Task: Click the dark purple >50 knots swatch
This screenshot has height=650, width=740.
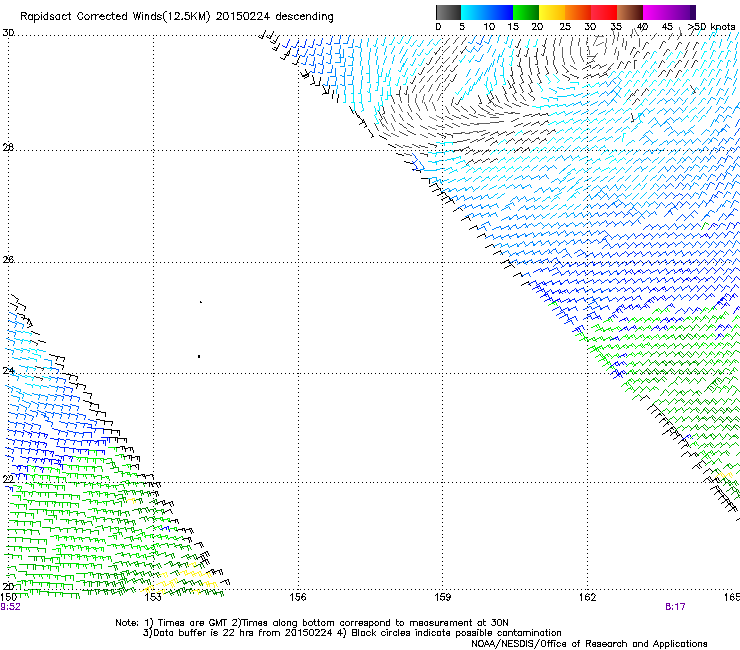Action: [x=693, y=12]
